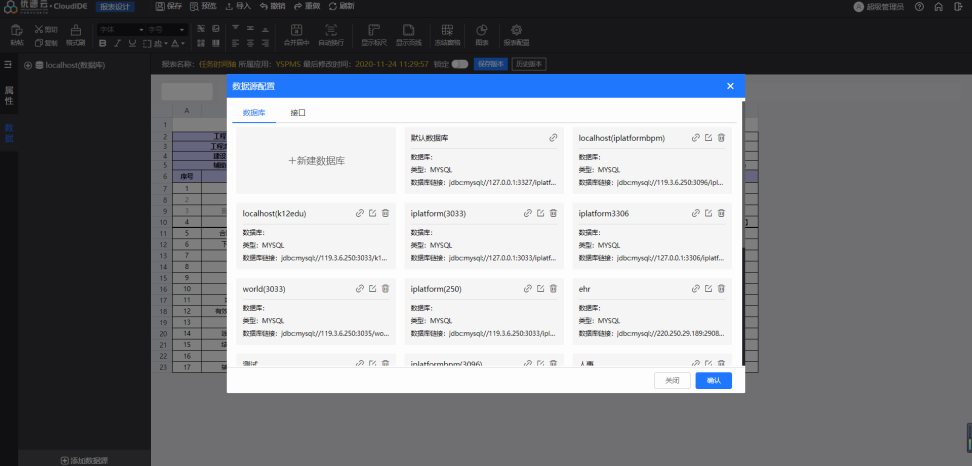Expand localhost(数据库) tree node
This screenshot has width=972, height=466.
(x=28, y=65)
